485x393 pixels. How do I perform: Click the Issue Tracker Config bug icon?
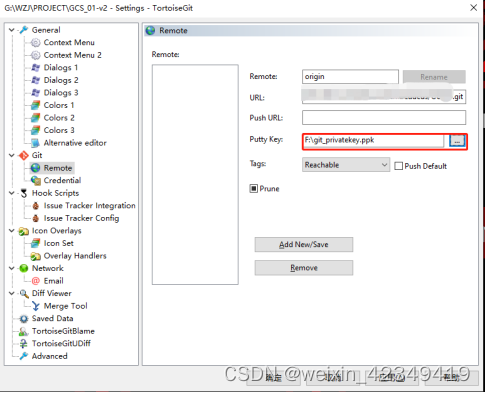click(36, 218)
